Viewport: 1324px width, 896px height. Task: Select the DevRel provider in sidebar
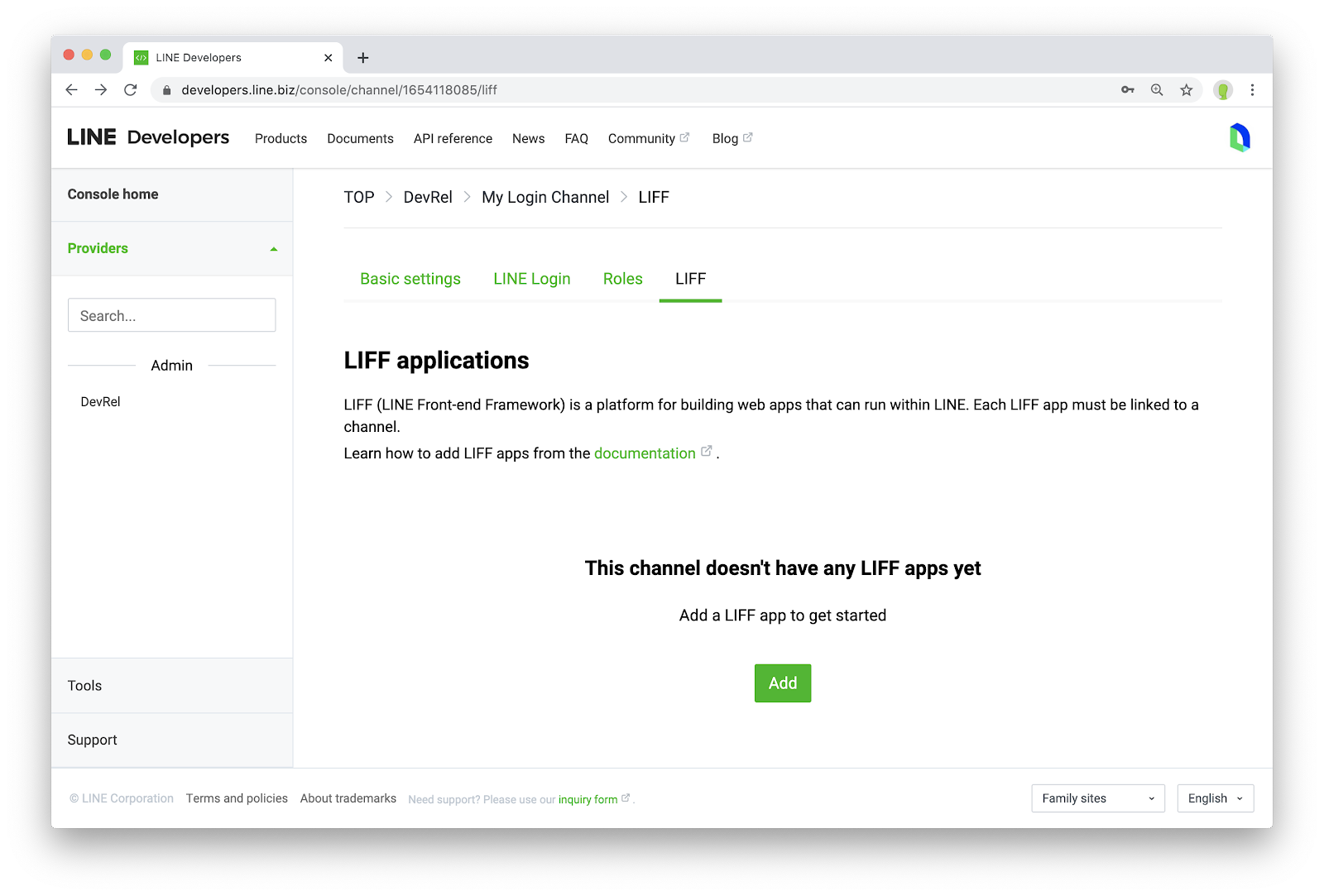[x=100, y=402]
